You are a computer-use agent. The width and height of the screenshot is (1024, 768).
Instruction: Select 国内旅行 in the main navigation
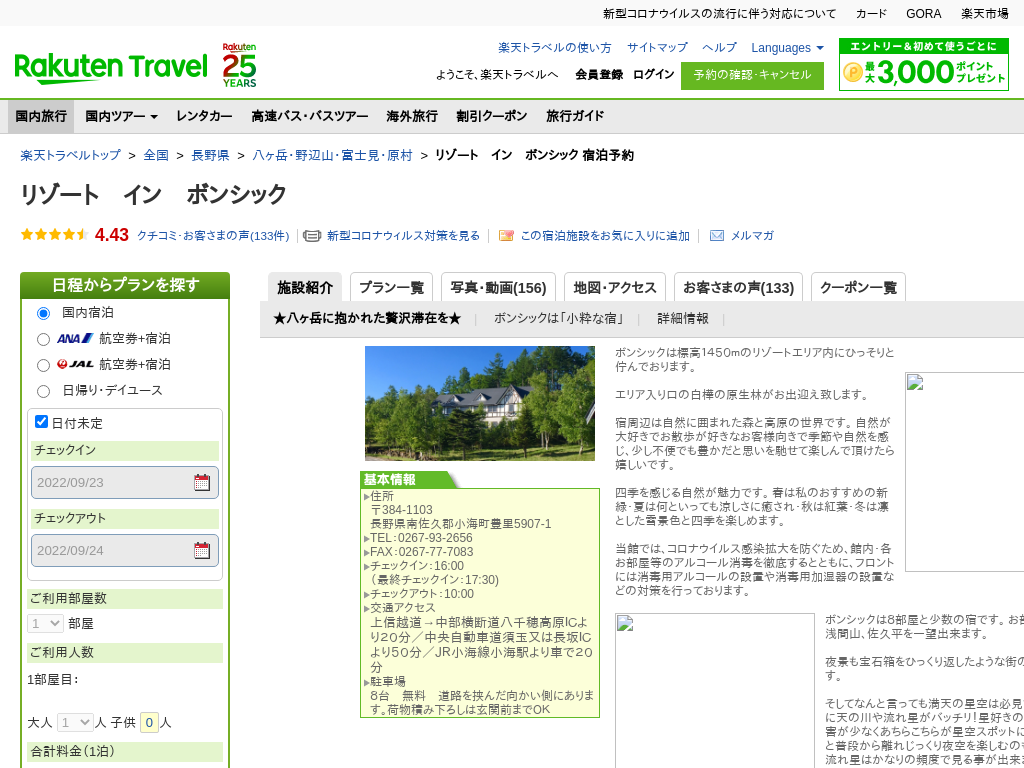click(41, 116)
